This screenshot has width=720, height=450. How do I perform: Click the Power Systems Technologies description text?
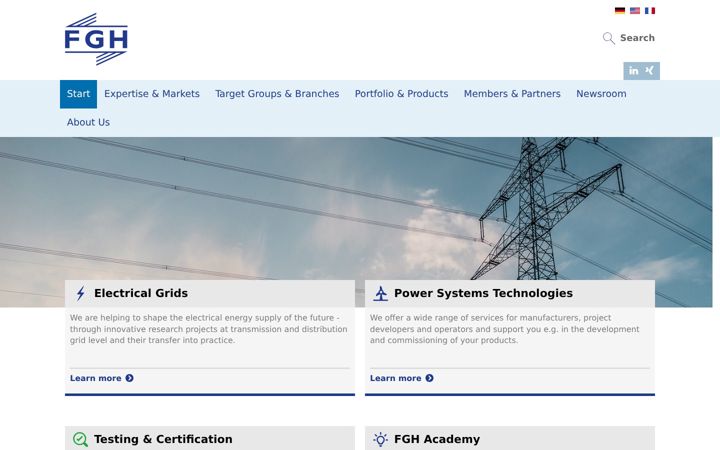click(504, 329)
